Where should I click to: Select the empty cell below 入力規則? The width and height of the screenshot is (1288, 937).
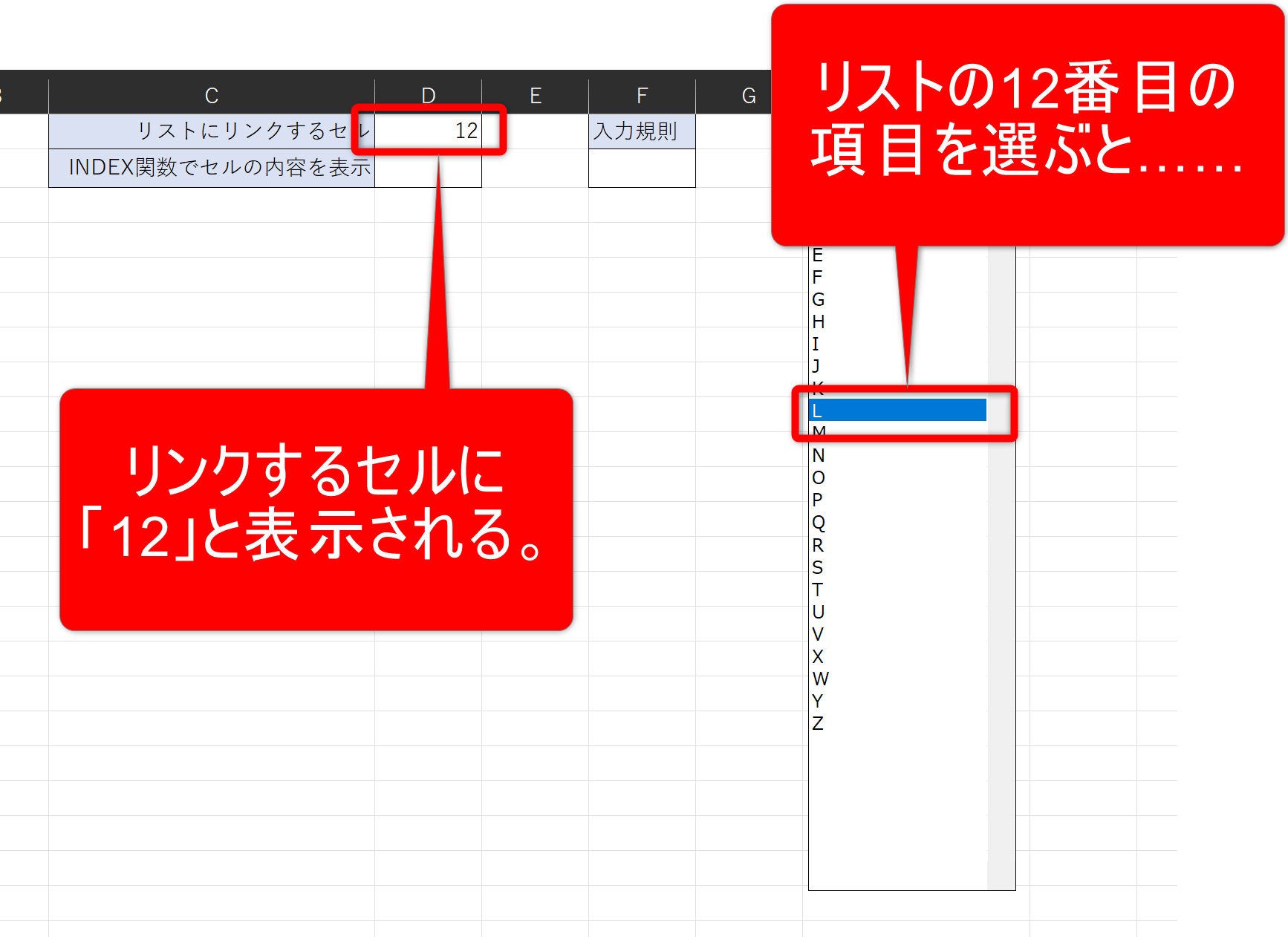(x=642, y=168)
